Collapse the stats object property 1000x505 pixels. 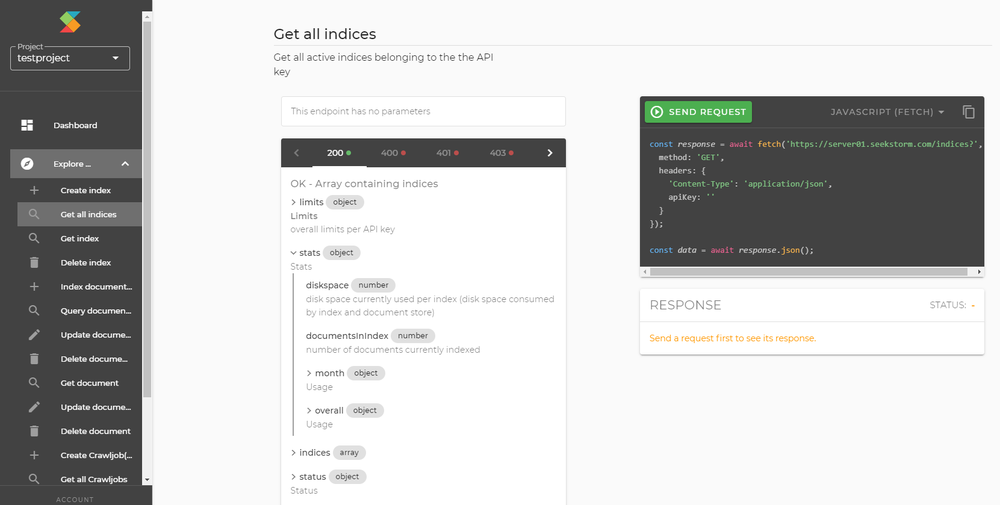[292, 253]
